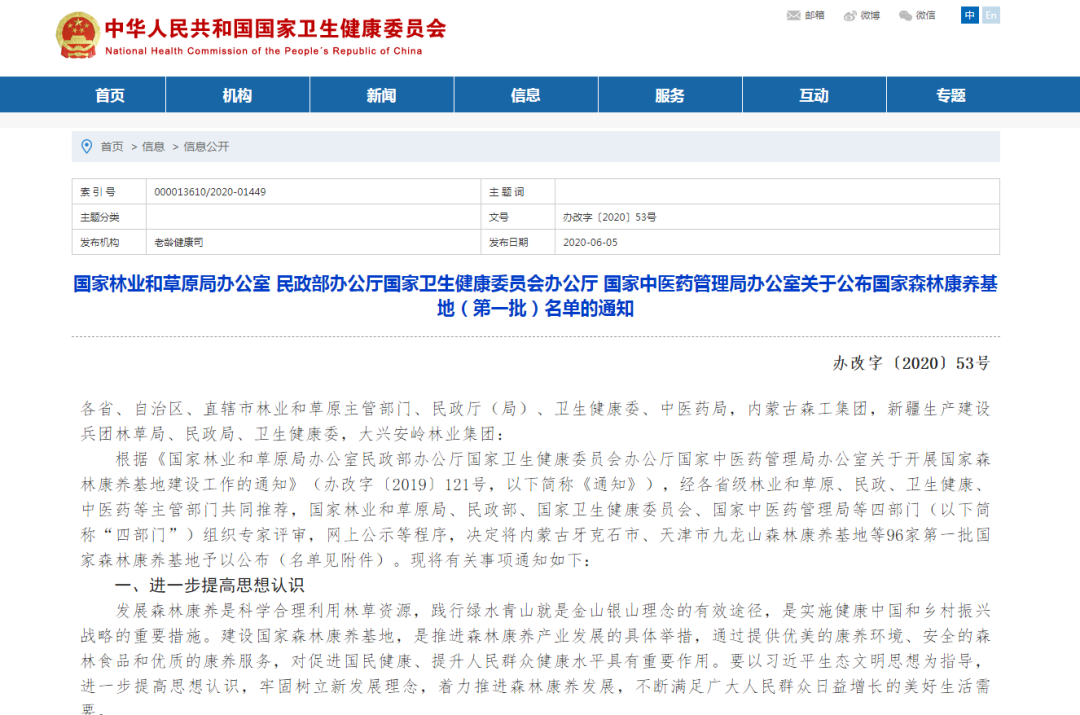Click the right-aligned document number 办改字〔2020〕53号
Viewport: 1080px width, 715px height.
click(911, 363)
